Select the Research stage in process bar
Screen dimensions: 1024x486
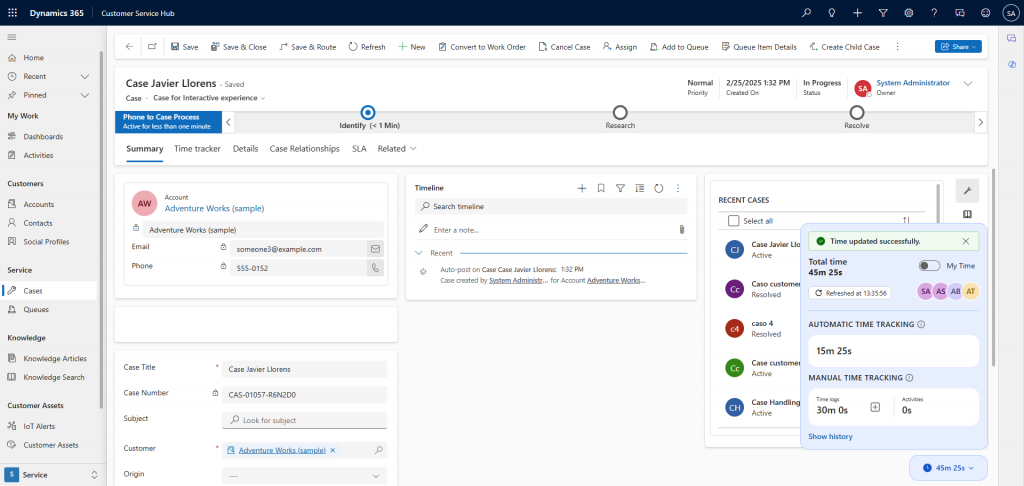[620, 114]
